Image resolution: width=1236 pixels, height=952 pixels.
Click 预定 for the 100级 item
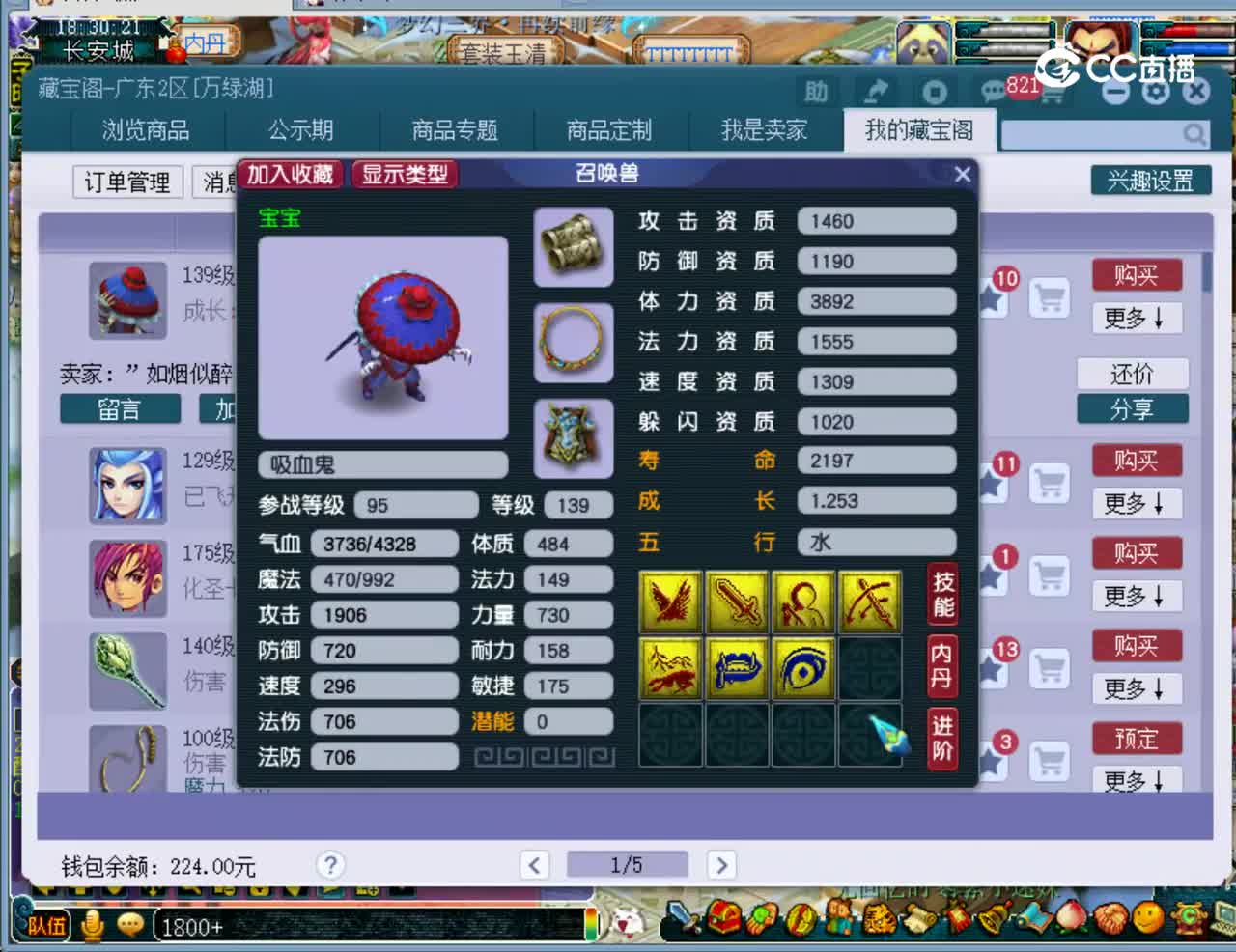(x=1137, y=739)
